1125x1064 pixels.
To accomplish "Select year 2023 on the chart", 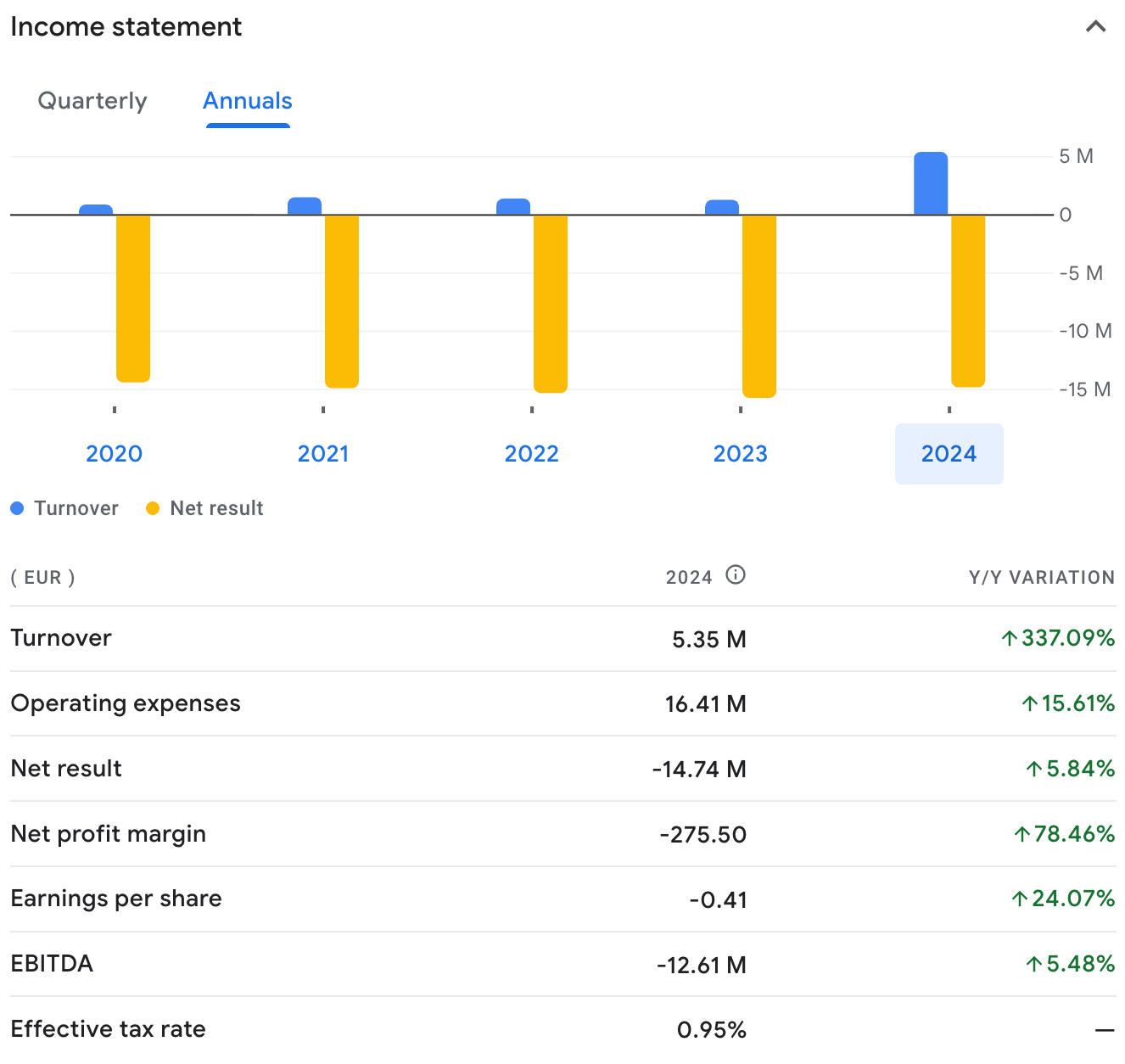I will pyautogui.click(x=741, y=453).
